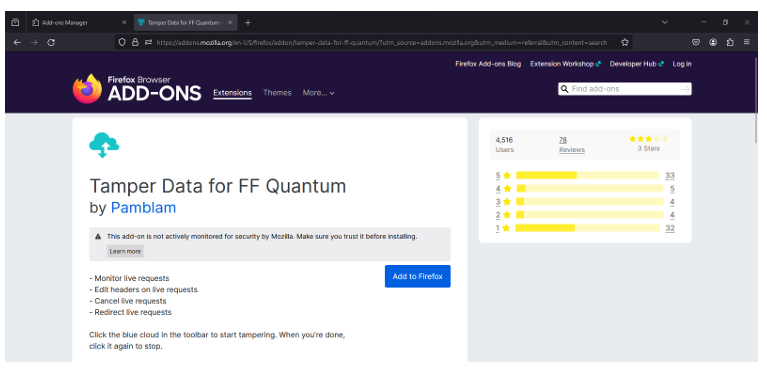Screen dimensions: 767x377
Task: Click the Log in link
Action: point(682,64)
